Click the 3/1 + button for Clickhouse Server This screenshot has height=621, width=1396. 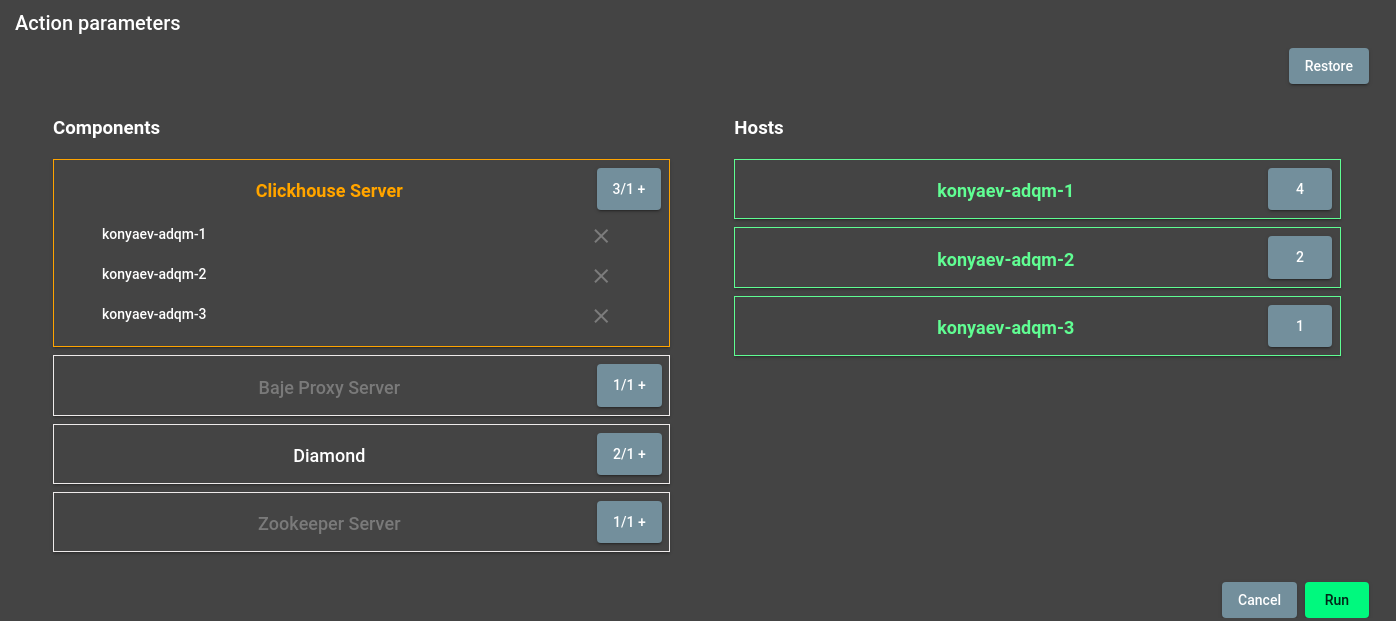(x=629, y=189)
